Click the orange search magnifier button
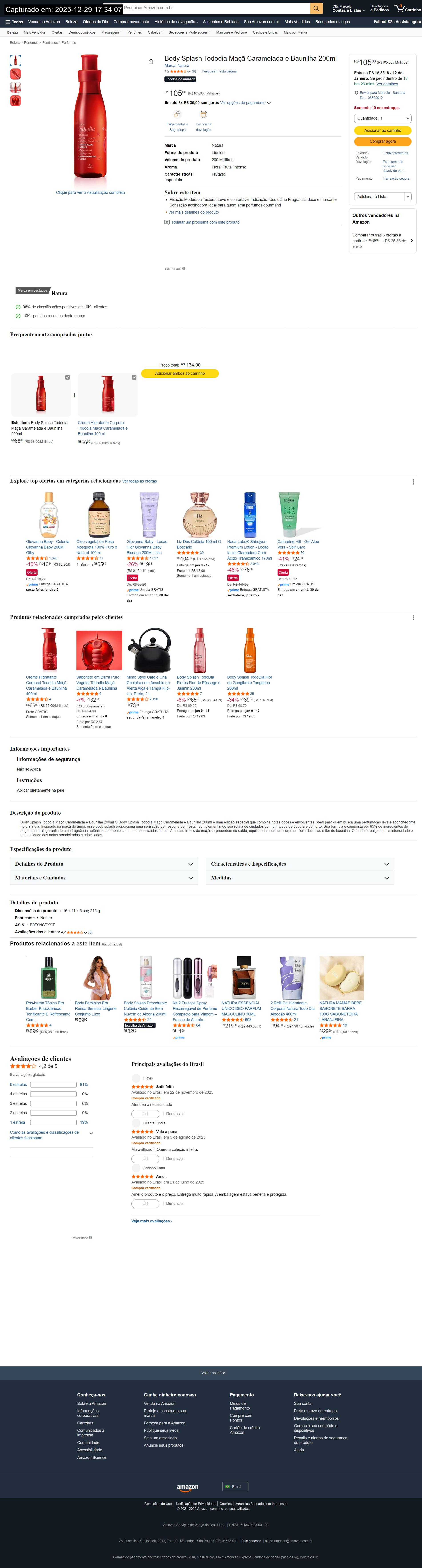Viewport: 422px width, 1568px height. (316, 8)
